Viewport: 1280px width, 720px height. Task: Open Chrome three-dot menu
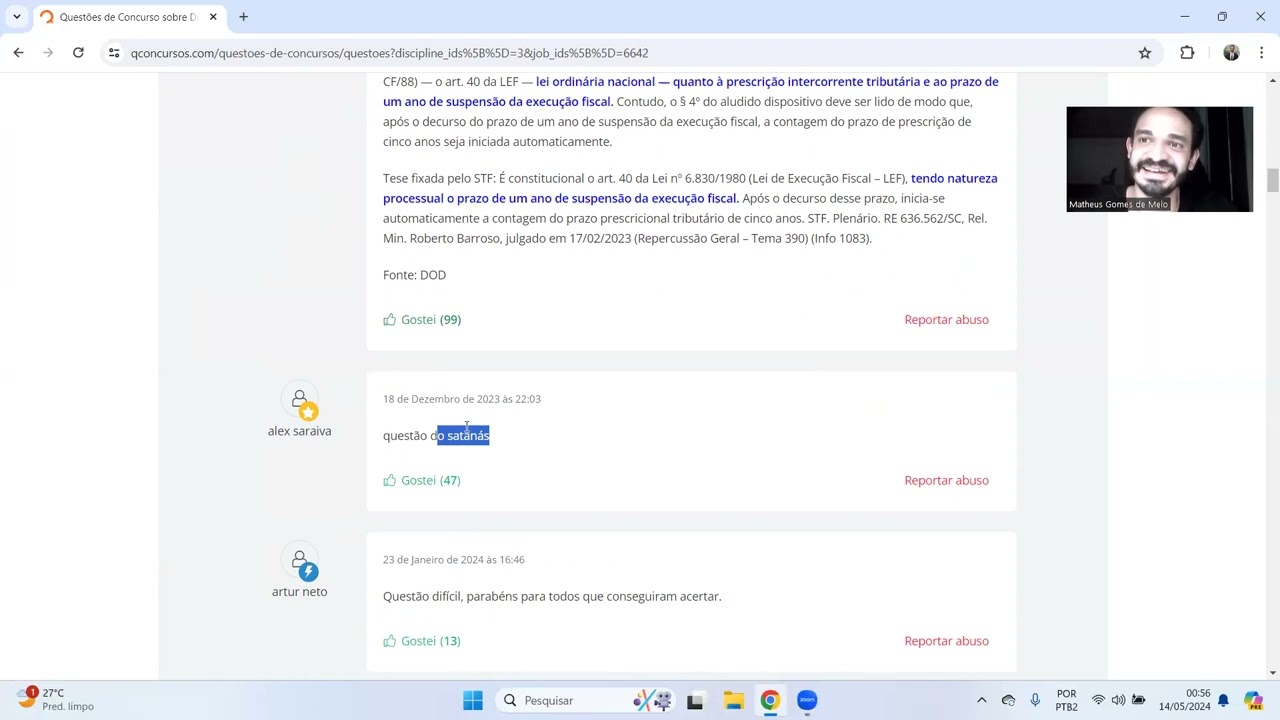[1261, 53]
